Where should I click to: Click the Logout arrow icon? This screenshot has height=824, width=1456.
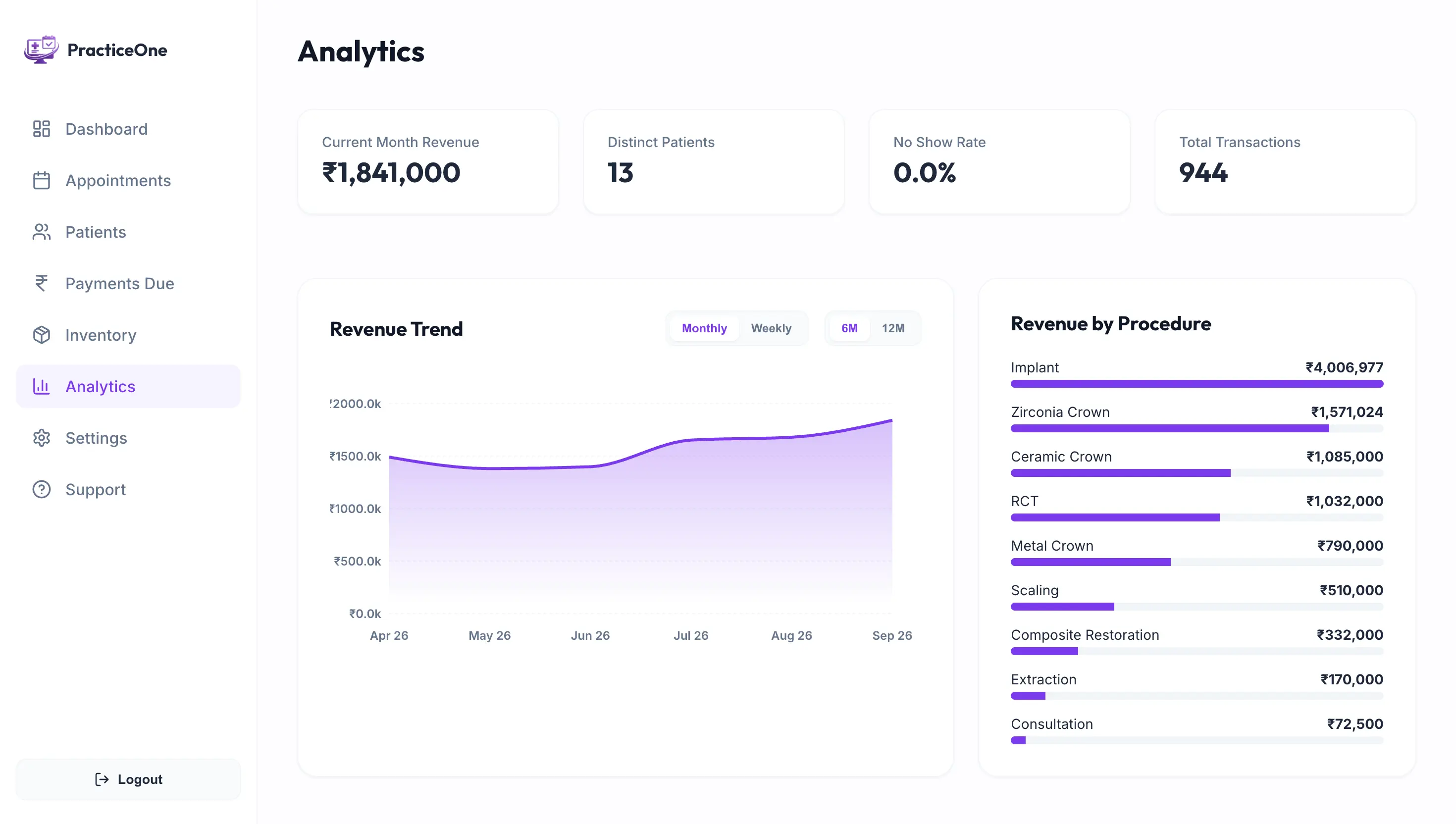pos(102,780)
